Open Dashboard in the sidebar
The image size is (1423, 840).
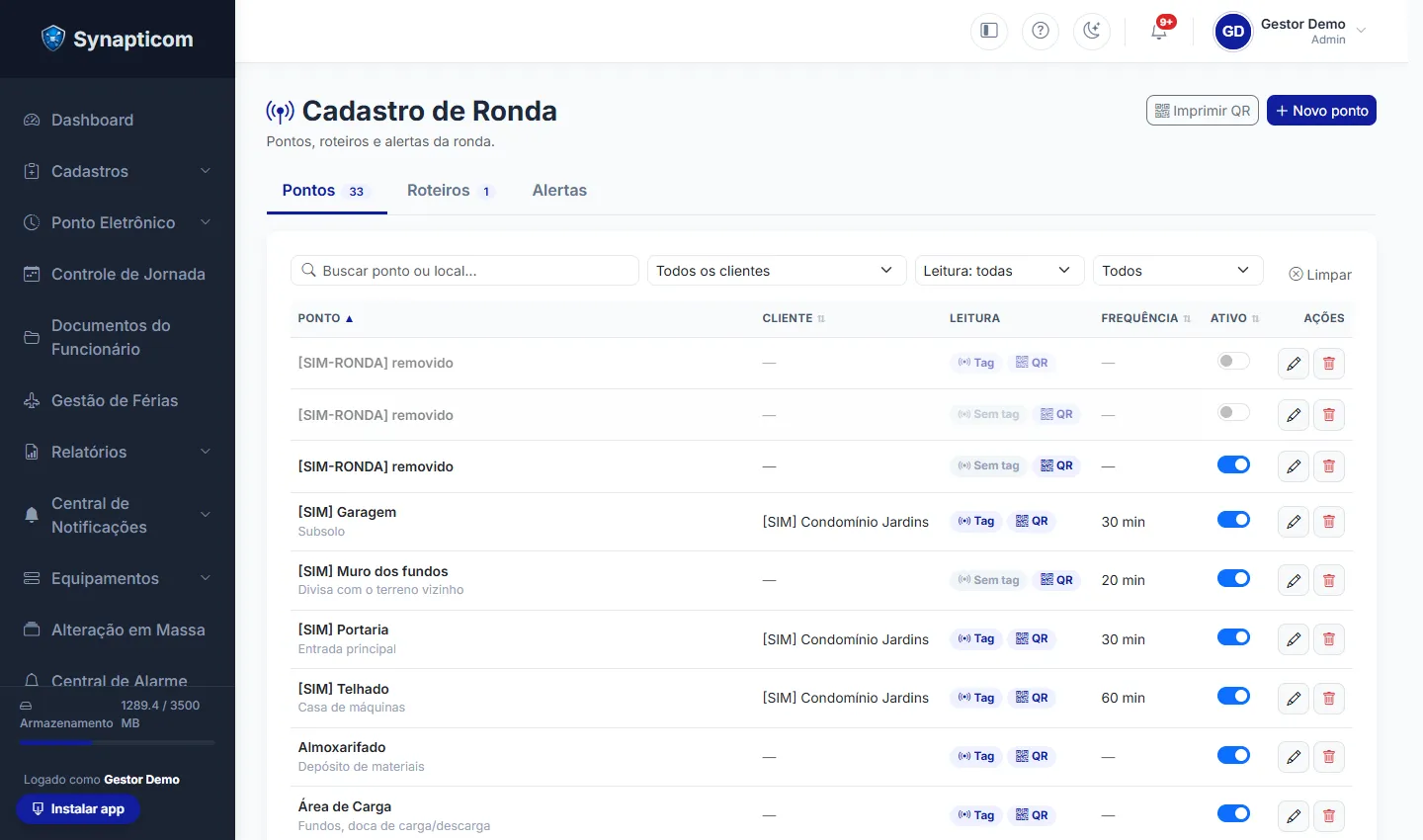pyautogui.click(x=118, y=120)
